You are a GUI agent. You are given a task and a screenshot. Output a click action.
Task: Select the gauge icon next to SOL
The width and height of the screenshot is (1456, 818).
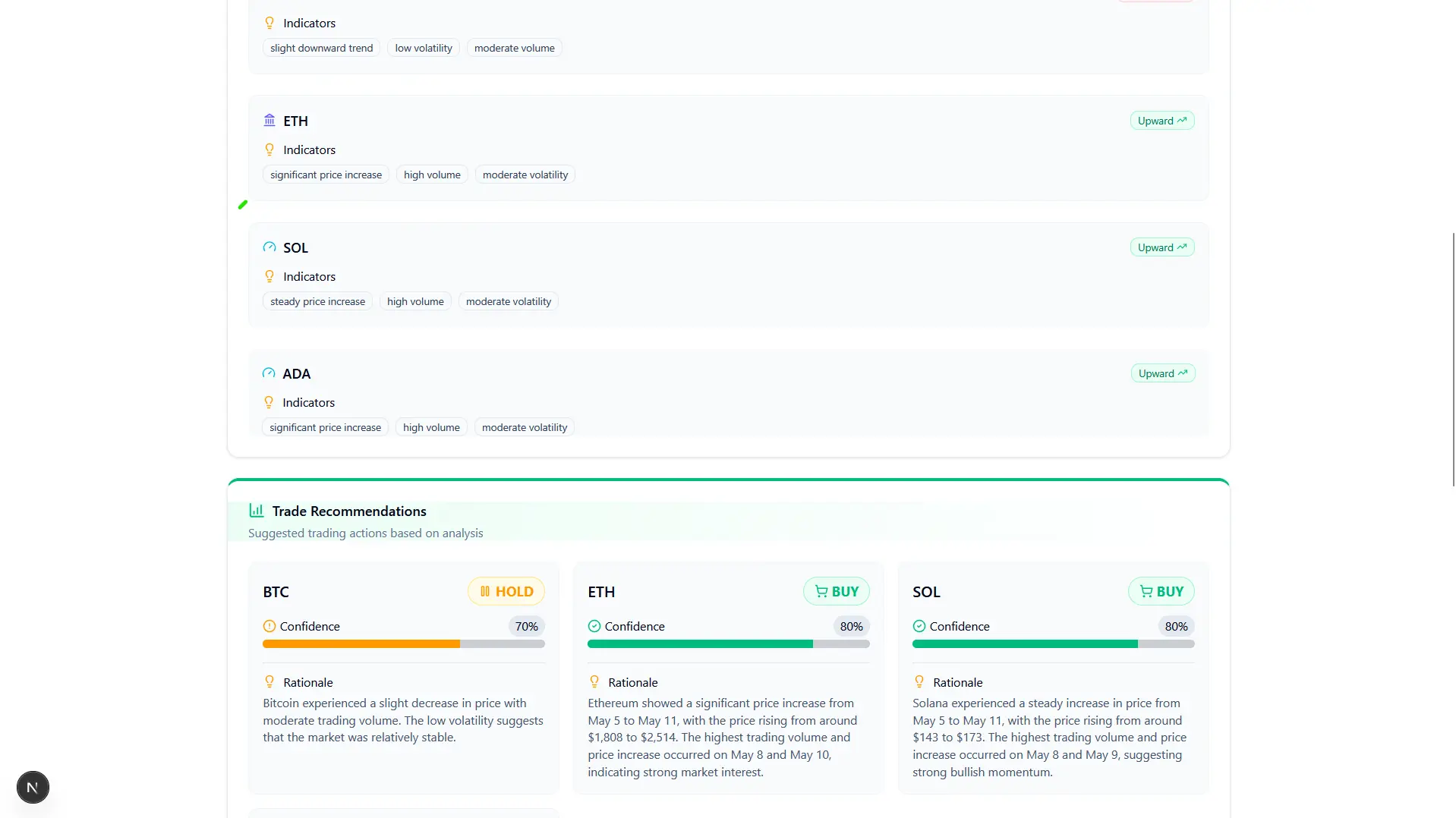[268, 247]
